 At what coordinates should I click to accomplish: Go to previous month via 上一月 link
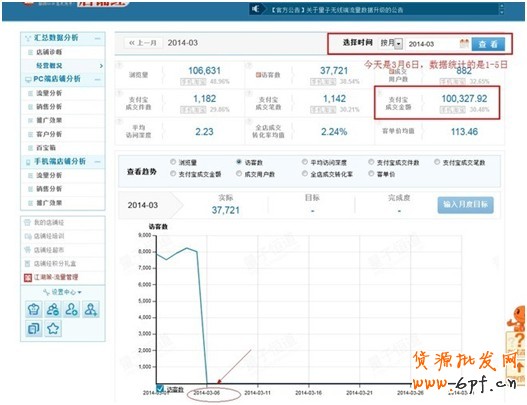point(143,43)
